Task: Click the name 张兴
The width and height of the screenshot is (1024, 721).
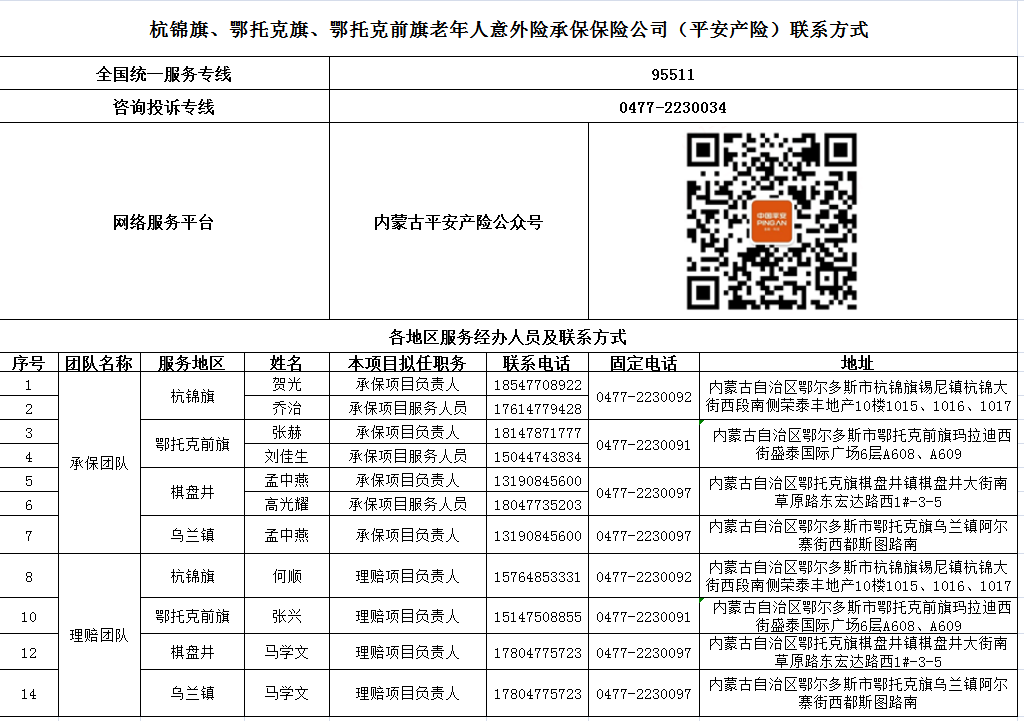Action: [287, 616]
